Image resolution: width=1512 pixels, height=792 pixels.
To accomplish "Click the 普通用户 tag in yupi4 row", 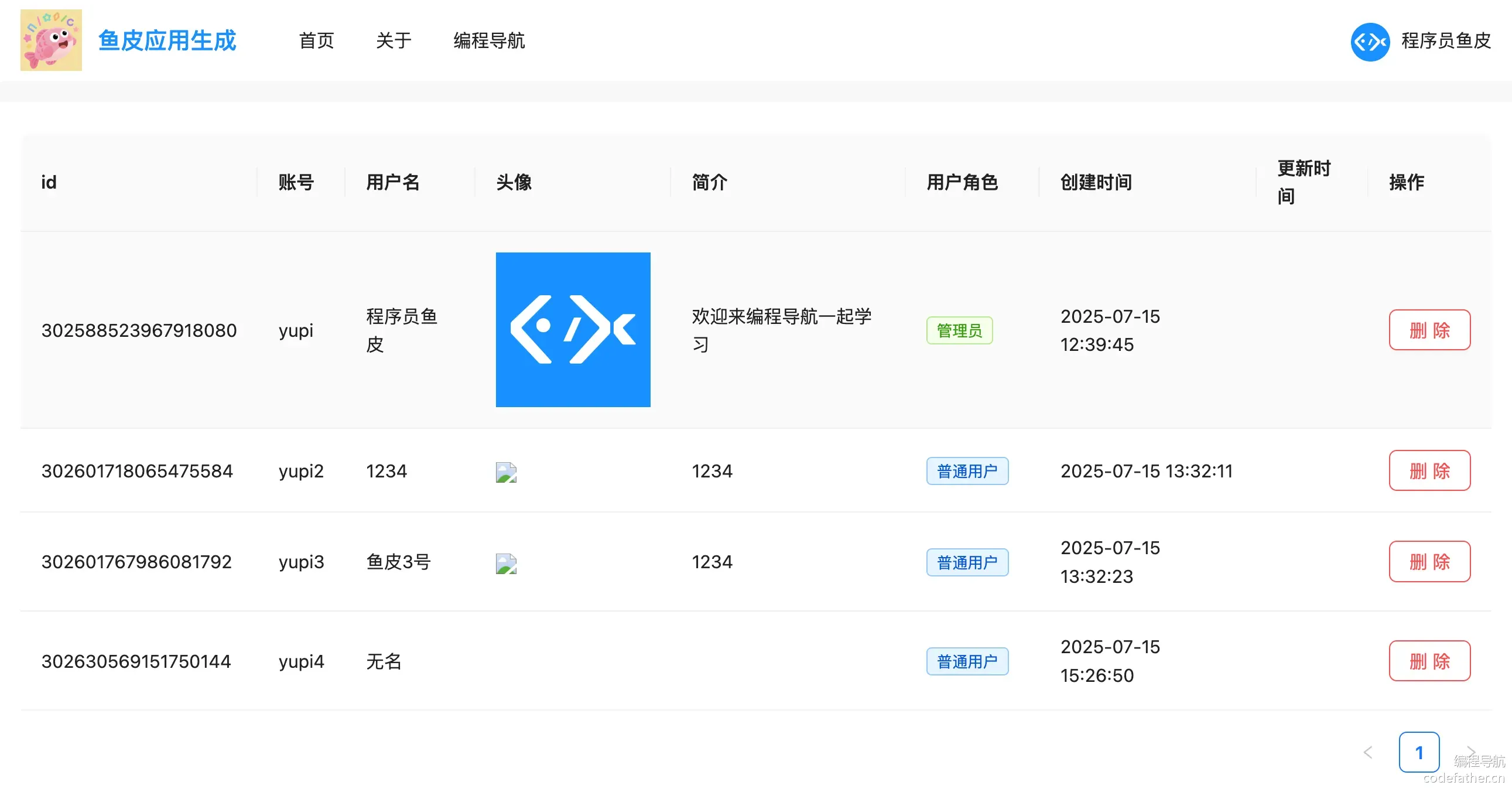I will pos(967,662).
